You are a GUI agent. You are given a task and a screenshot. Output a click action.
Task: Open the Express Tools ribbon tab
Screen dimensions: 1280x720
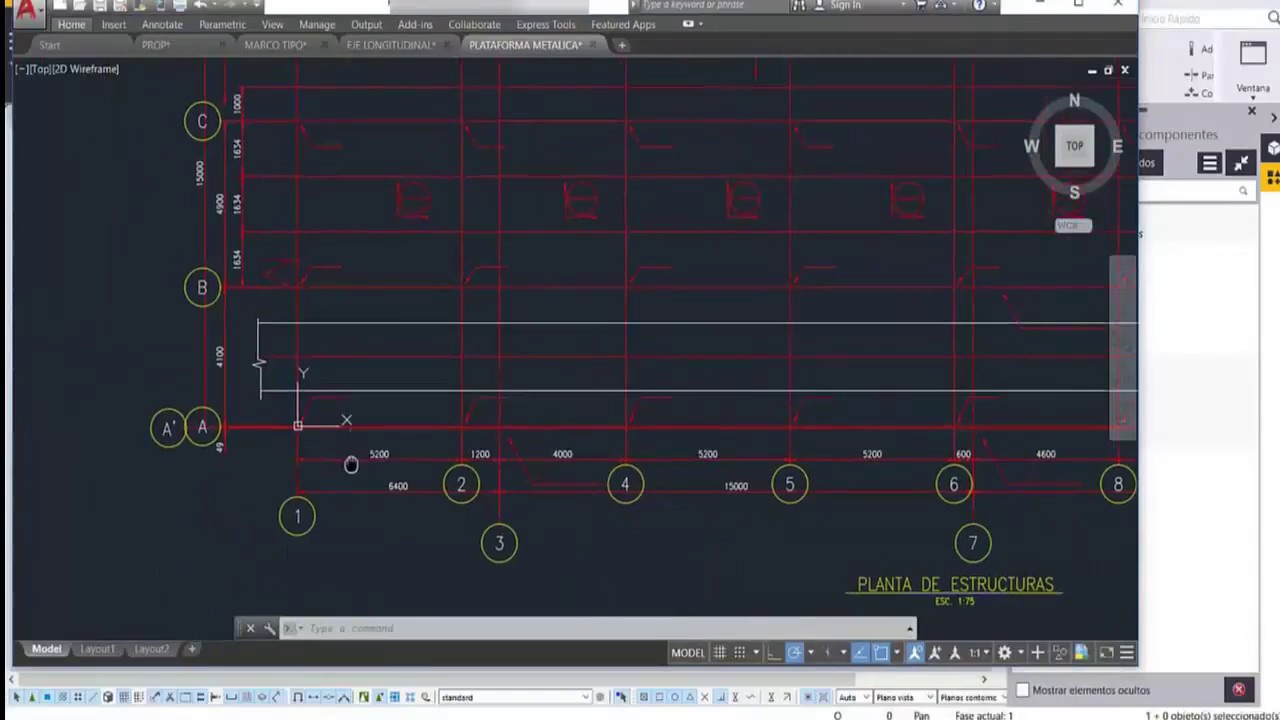tap(545, 24)
